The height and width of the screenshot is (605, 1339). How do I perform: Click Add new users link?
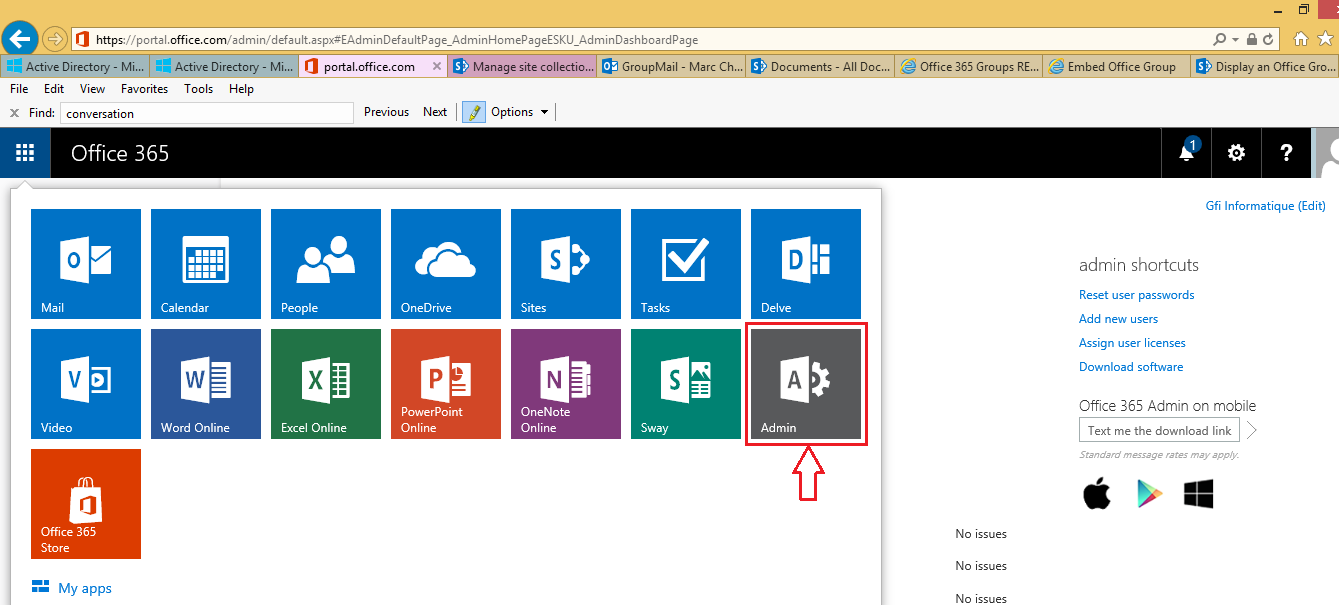[1118, 319]
